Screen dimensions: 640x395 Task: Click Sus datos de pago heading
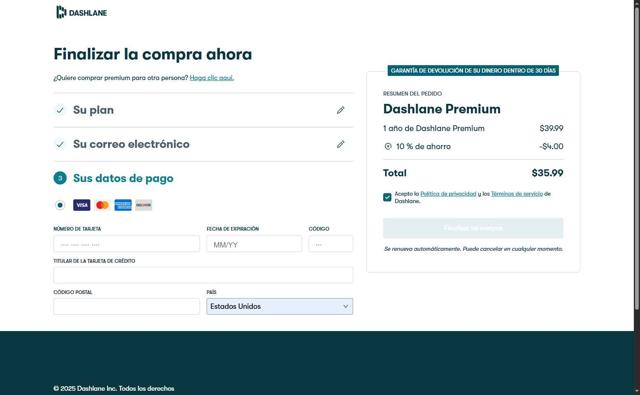[x=123, y=178]
